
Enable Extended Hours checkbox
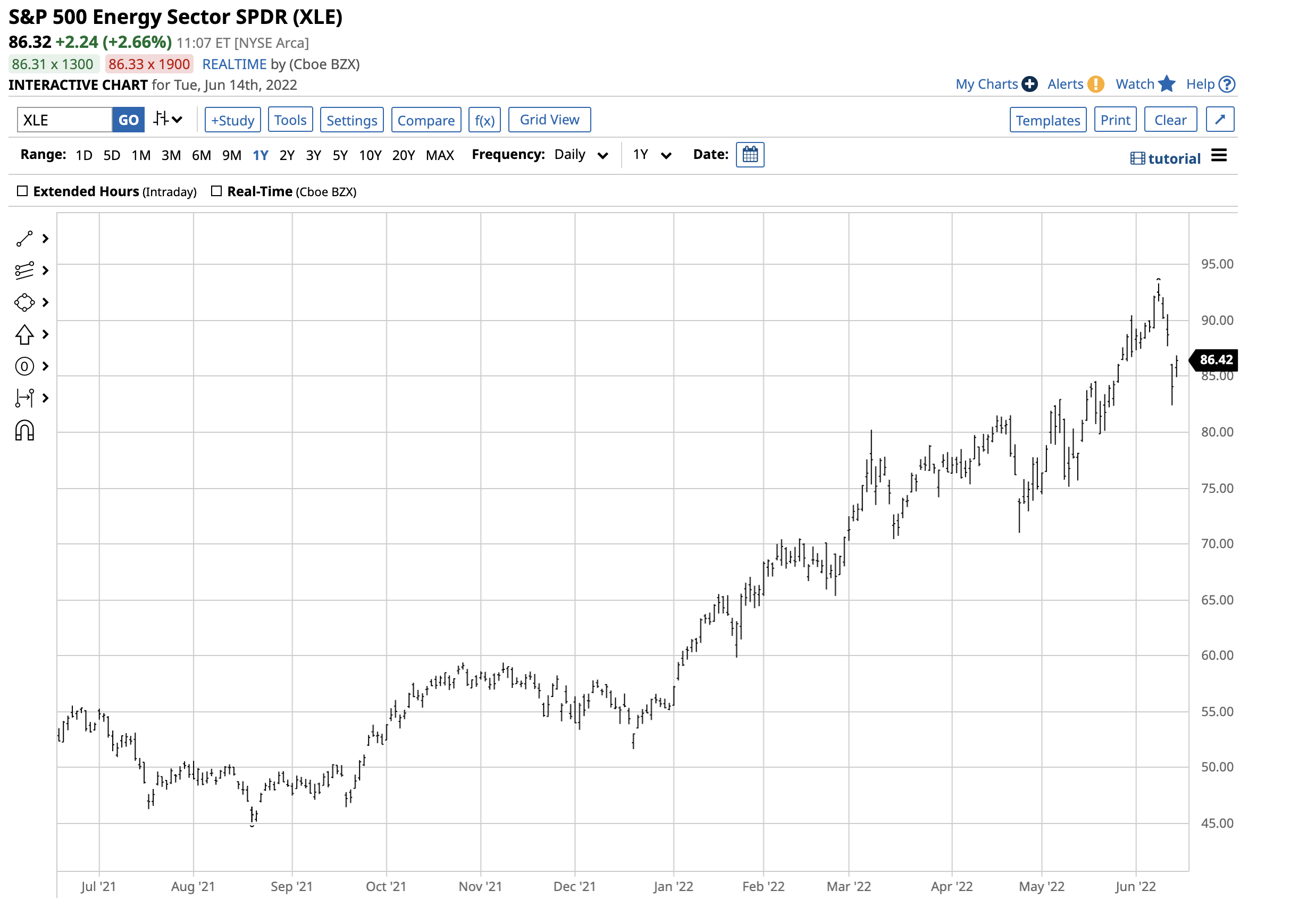22,191
